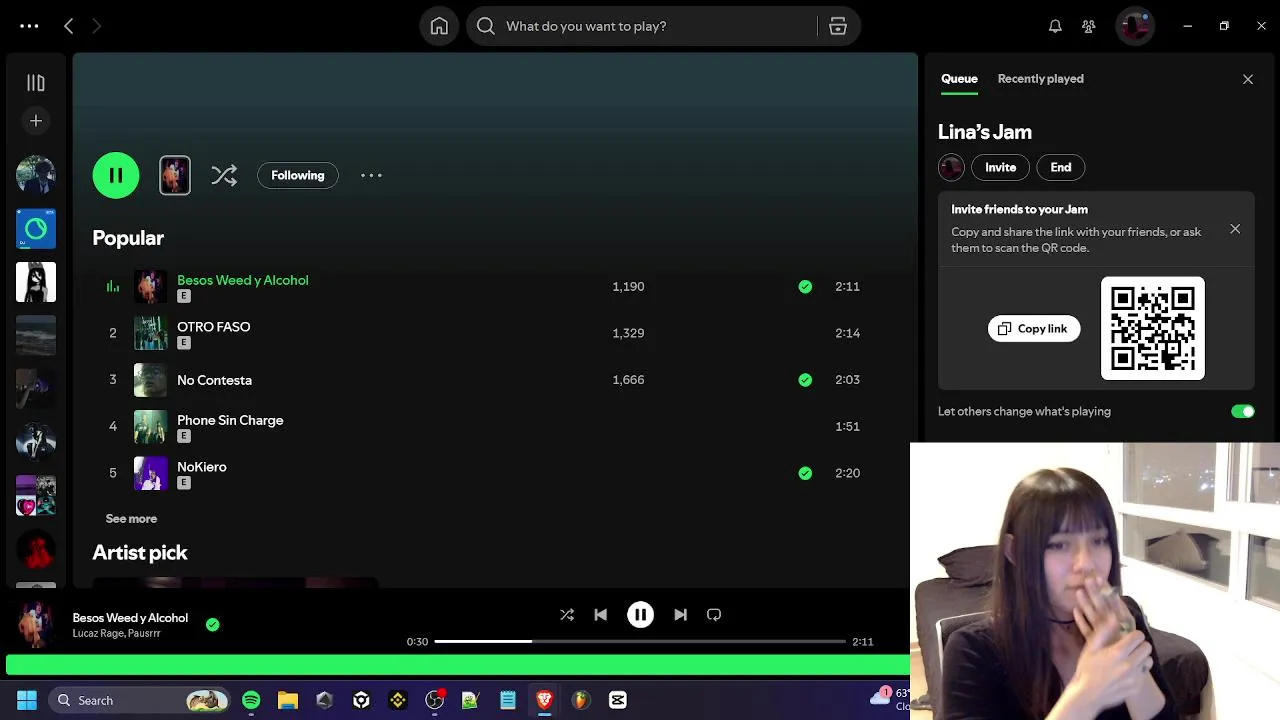Click the Jam host avatar
The height and width of the screenshot is (720, 1280).
pyautogui.click(x=951, y=168)
